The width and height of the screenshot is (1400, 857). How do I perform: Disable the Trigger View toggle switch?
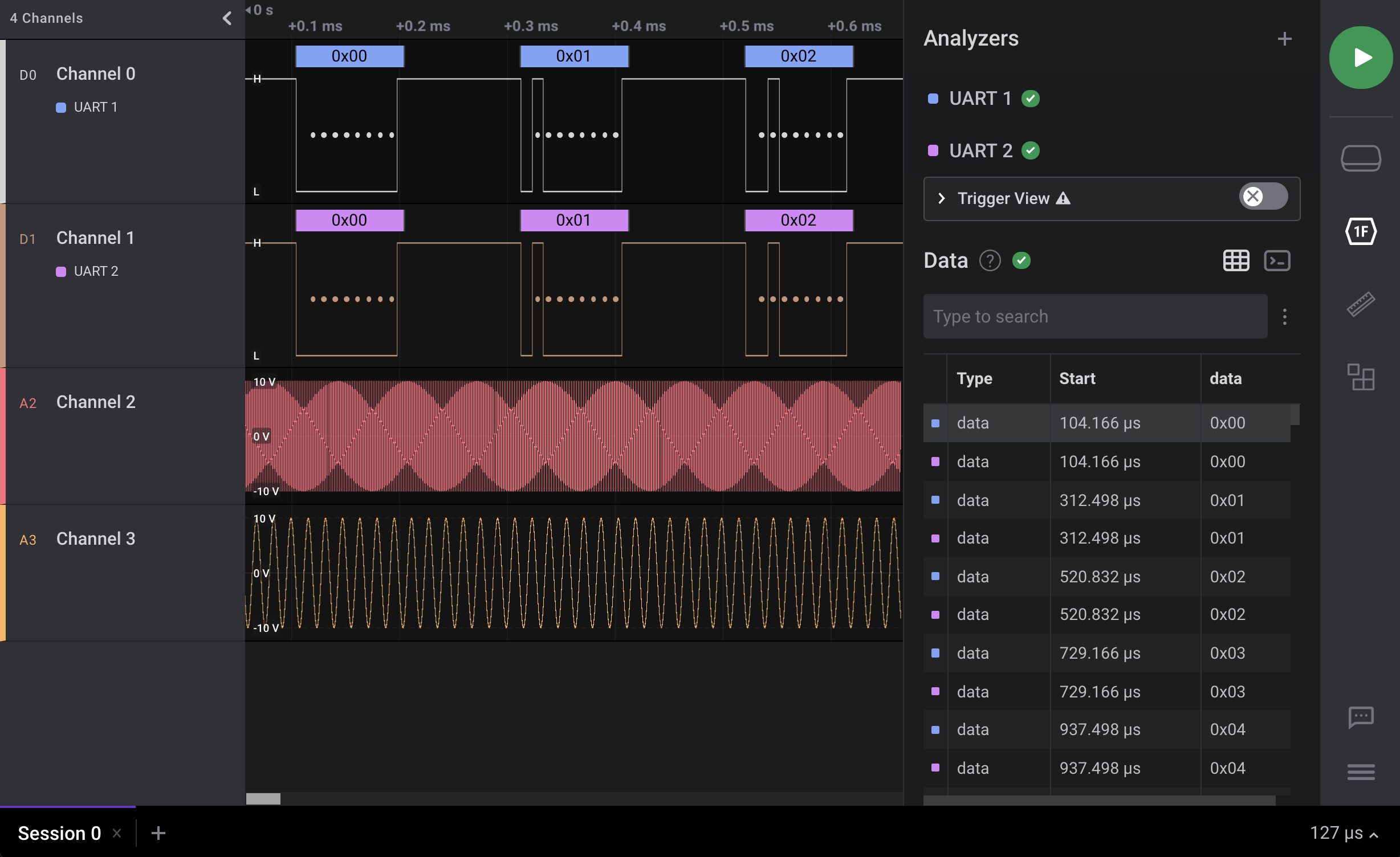(1263, 196)
